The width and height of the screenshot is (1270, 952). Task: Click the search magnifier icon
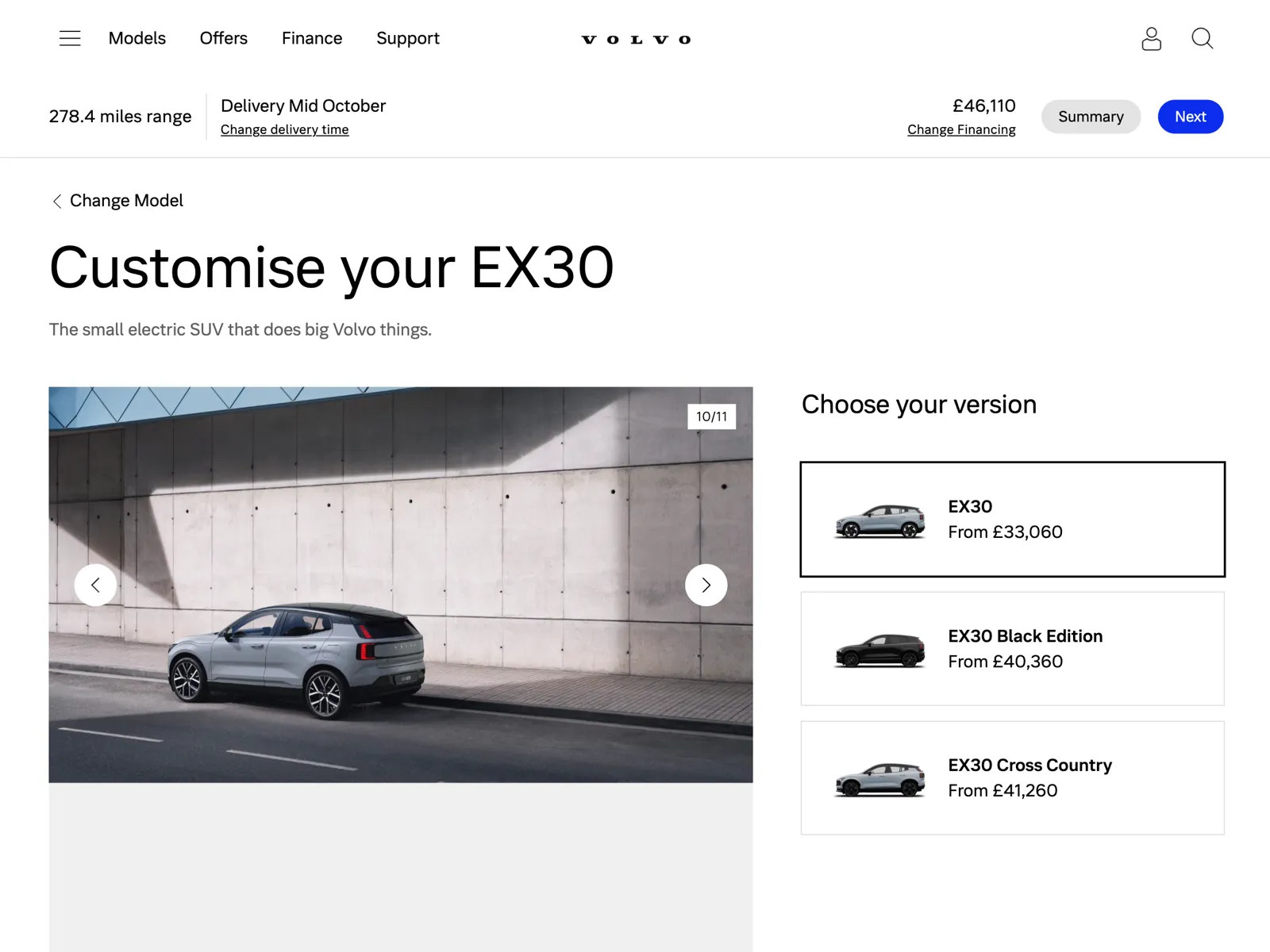(1202, 38)
